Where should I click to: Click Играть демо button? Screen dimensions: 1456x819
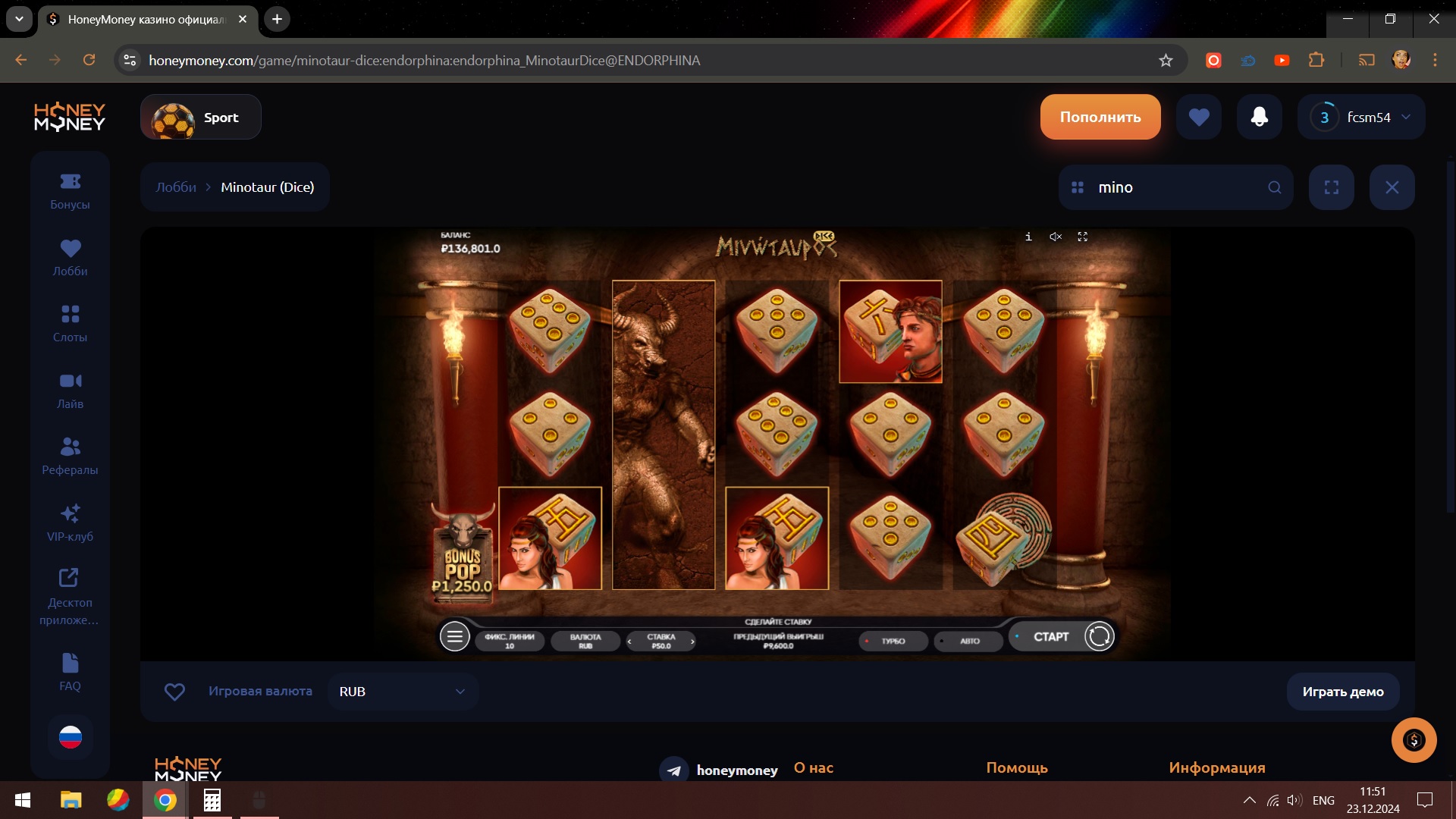click(x=1343, y=692)
